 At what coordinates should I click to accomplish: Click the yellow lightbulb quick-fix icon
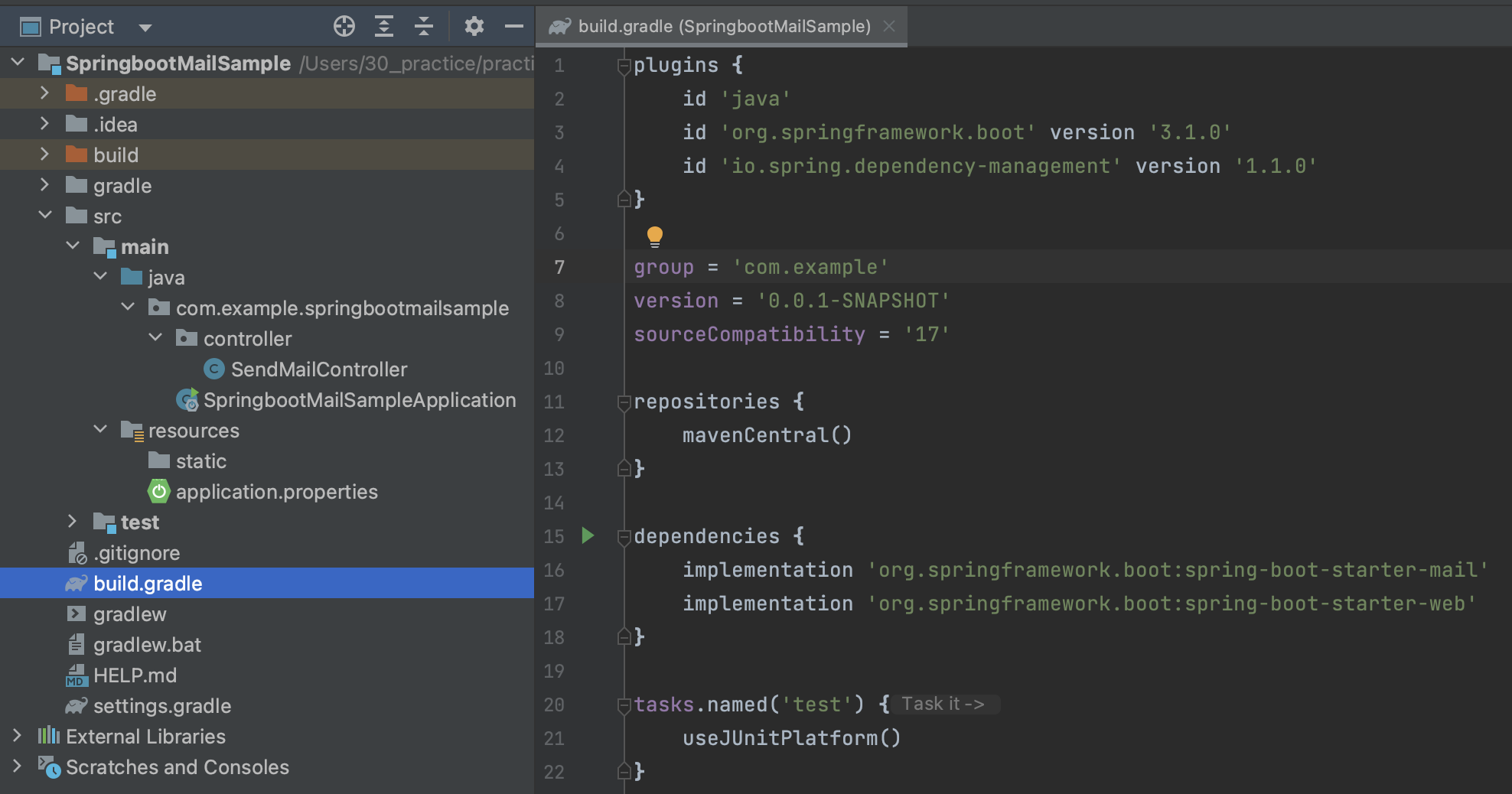pyautogui.click(x=655, y=236)
